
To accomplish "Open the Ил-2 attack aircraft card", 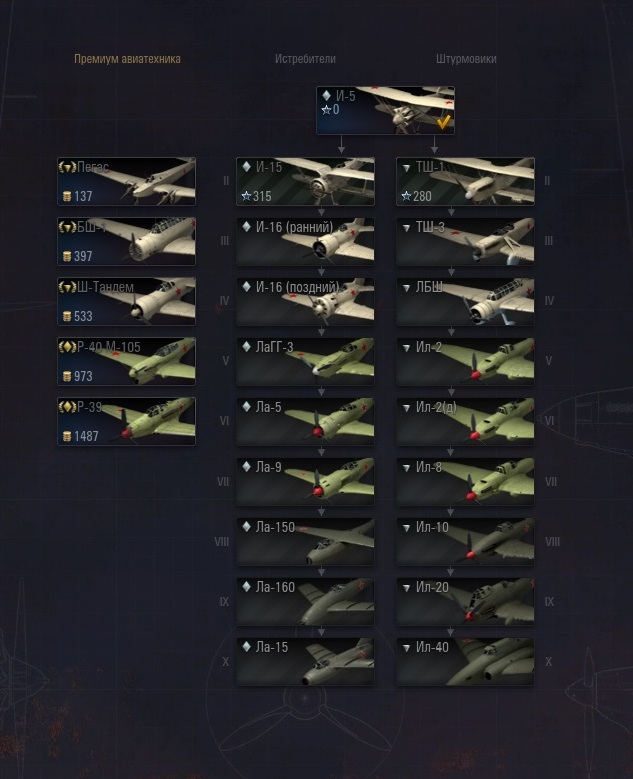I will point(465,361).
